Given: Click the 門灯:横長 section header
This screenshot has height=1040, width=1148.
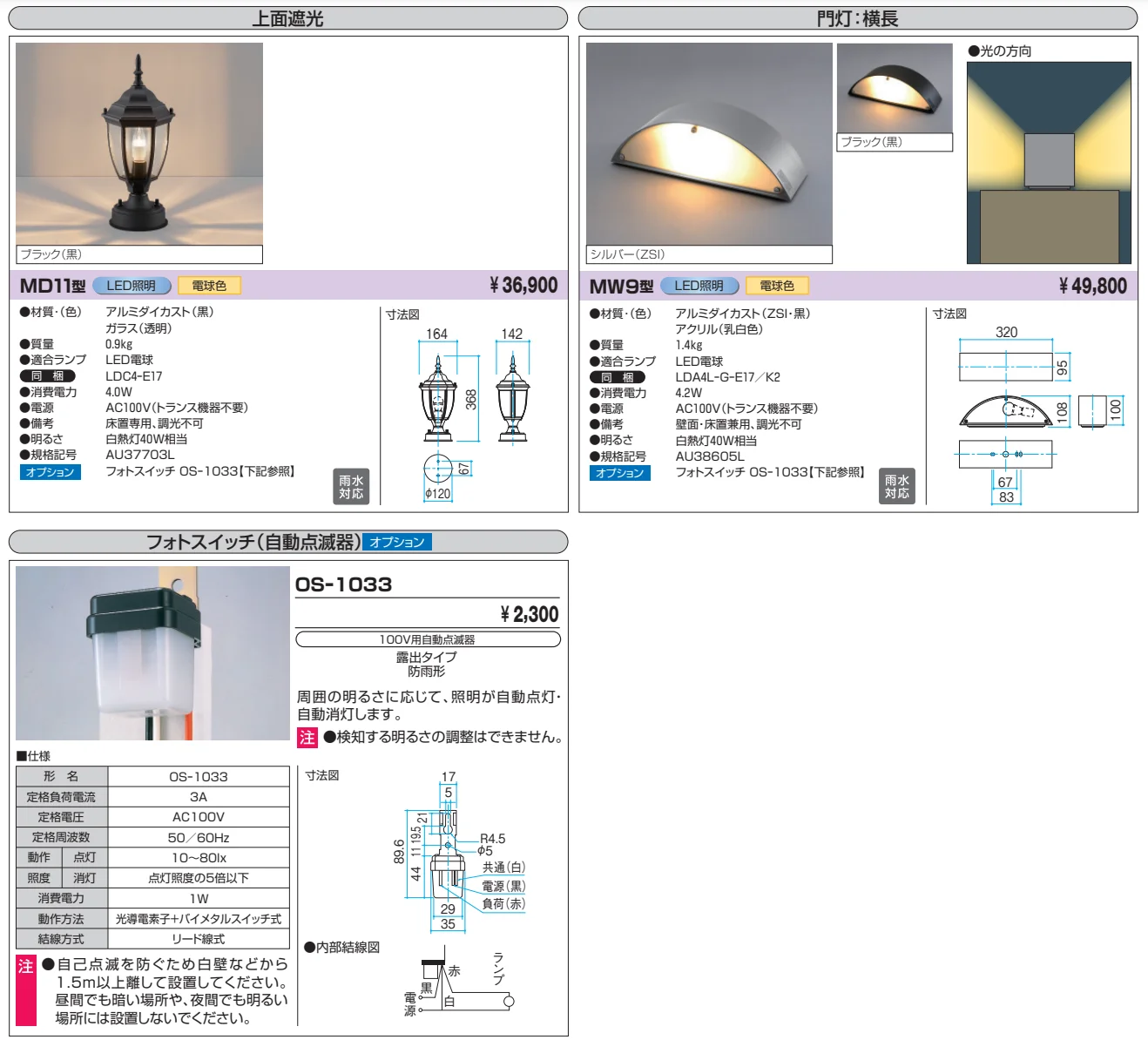Looking at the screenshot, I should [x=858, y=18].
